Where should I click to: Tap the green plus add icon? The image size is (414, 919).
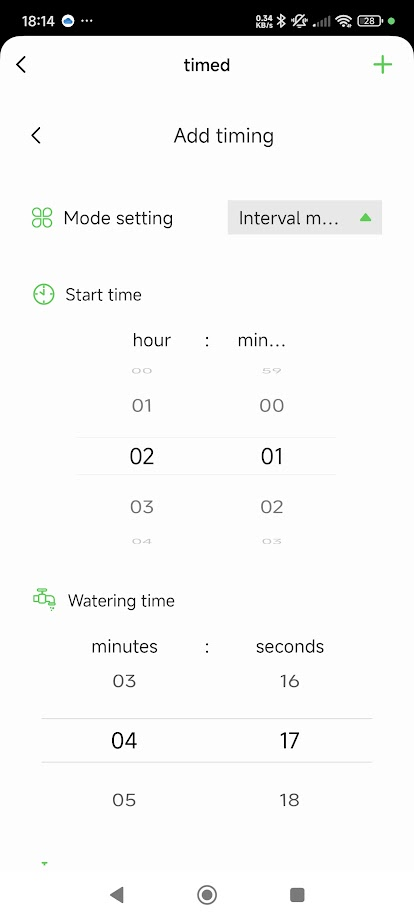(382, 64)
